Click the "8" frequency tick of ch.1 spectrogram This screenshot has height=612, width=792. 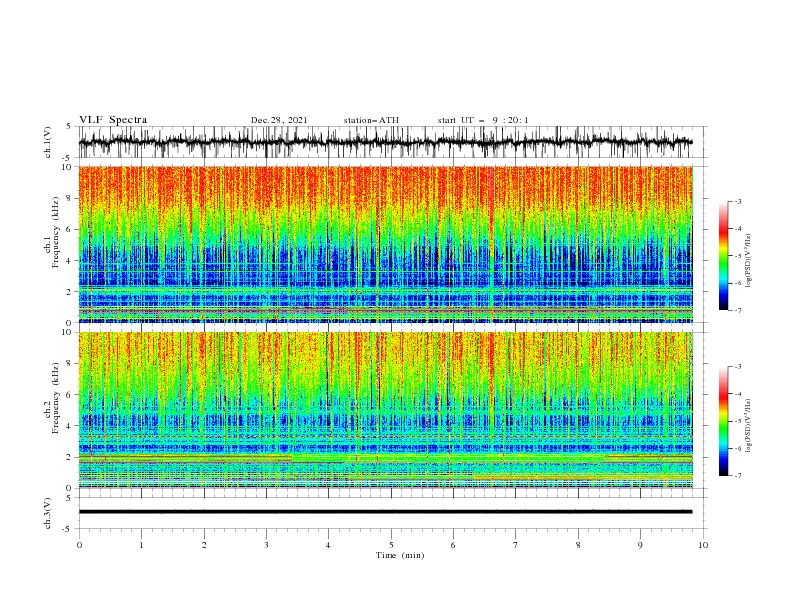(71, 198)
